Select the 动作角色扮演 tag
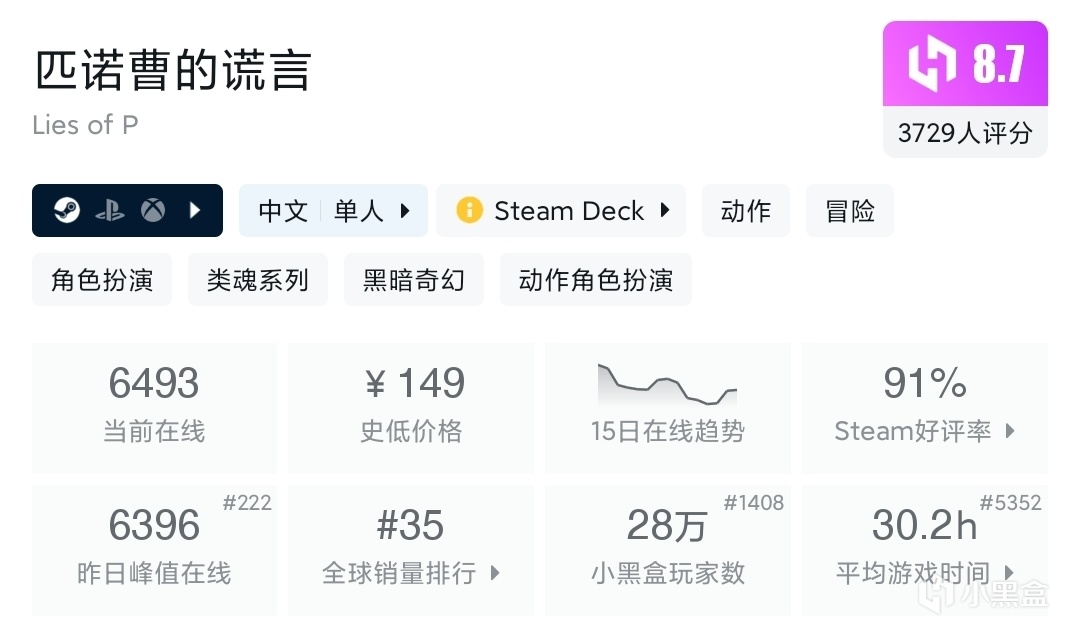This screenshot has width=1080, height=630. click(x=596, y=280)
